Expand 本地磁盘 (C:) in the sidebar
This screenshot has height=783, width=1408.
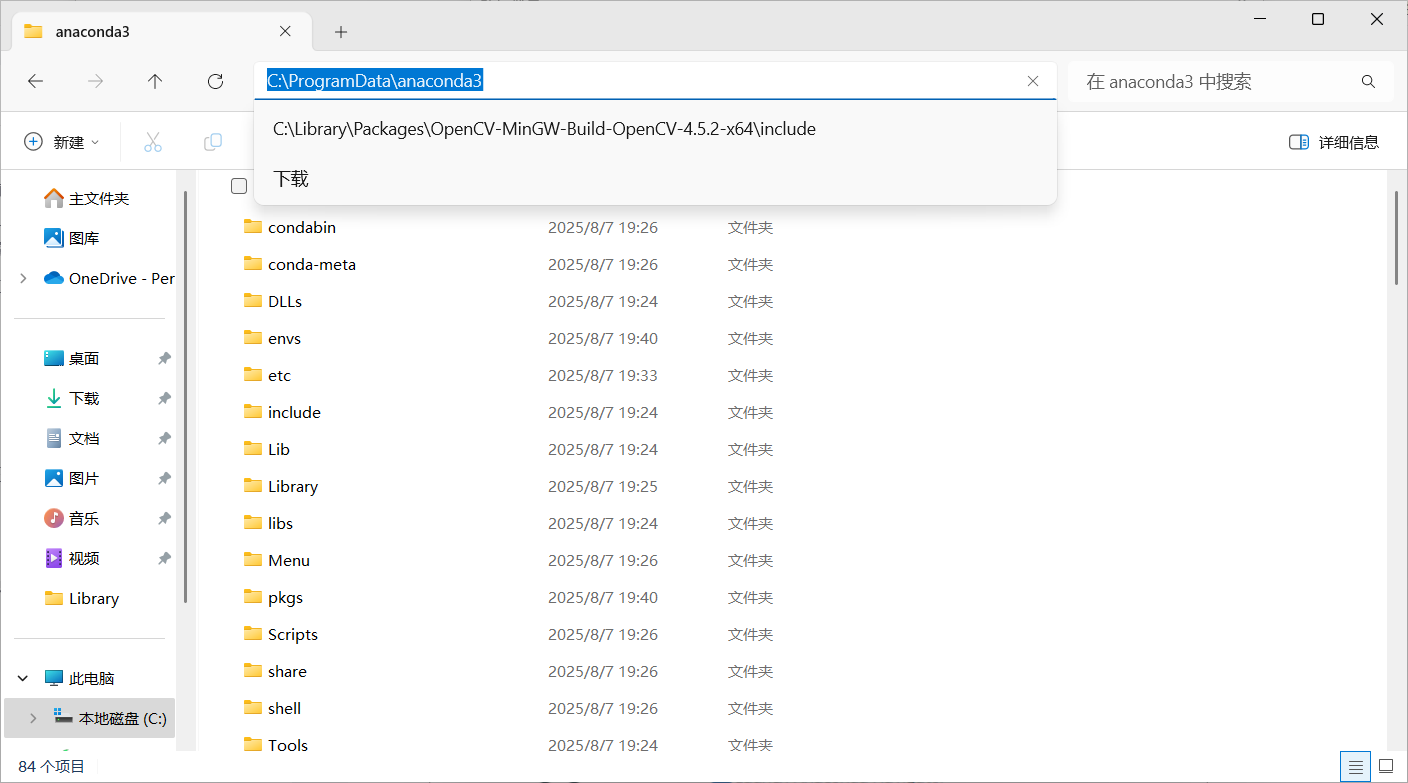tap(33, 717)
